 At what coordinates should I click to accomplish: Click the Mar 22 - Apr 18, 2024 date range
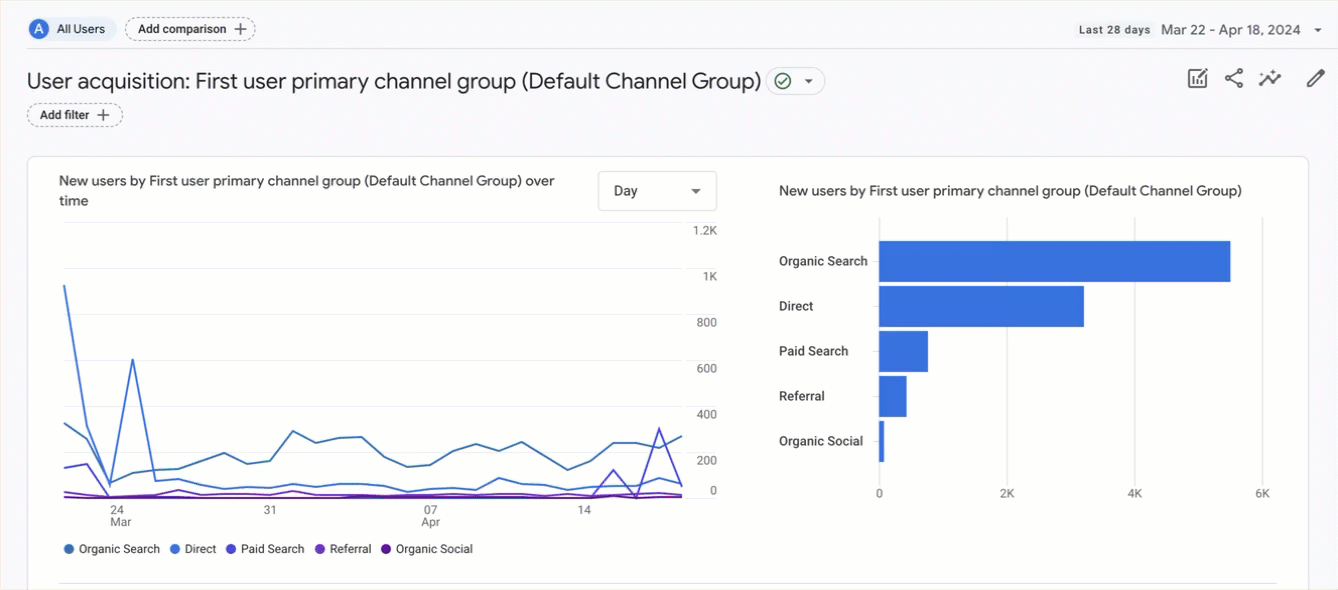(1230, 30)
